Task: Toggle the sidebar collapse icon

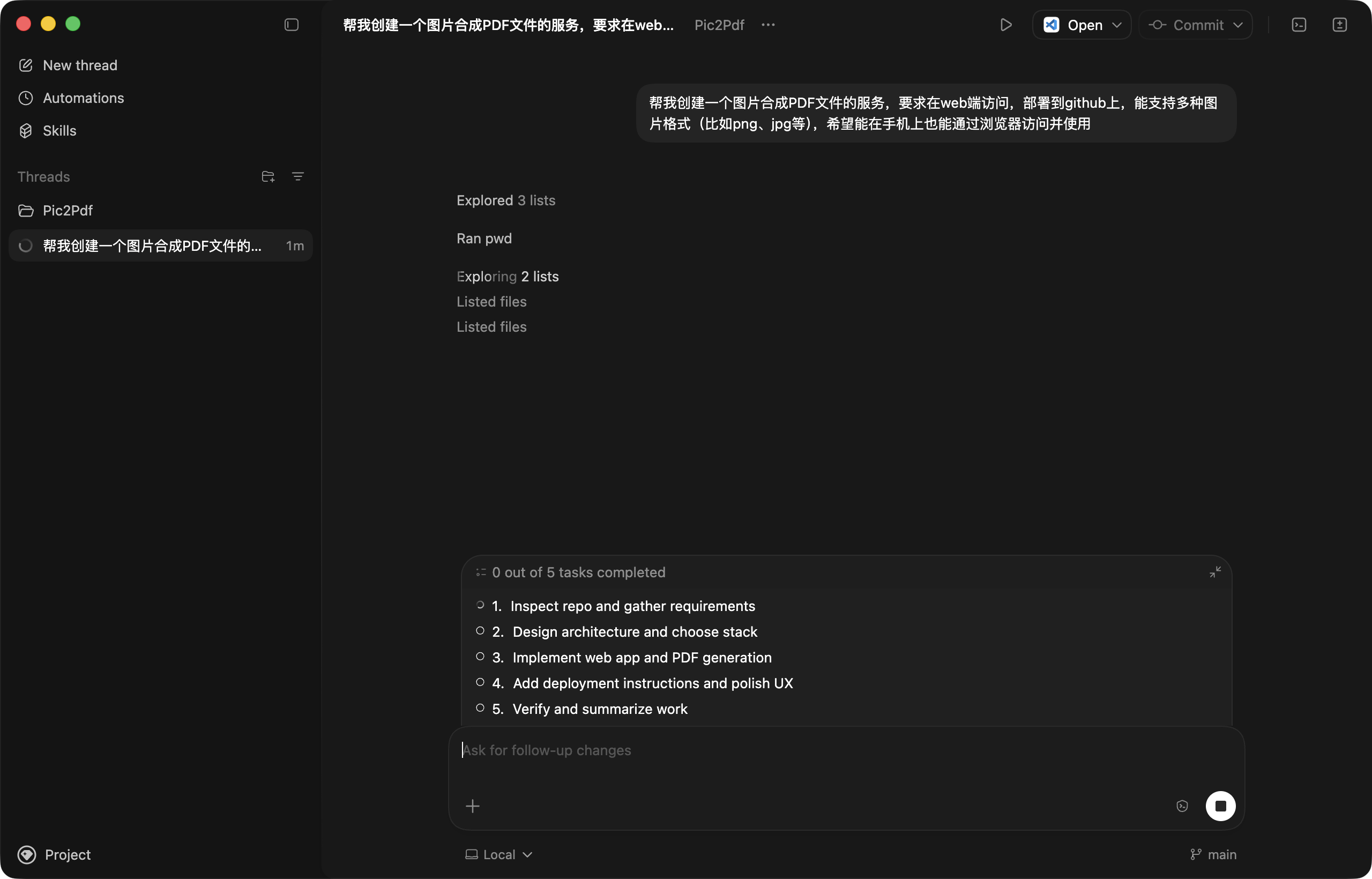Action: pyautogui.click(x=291, y=25)
